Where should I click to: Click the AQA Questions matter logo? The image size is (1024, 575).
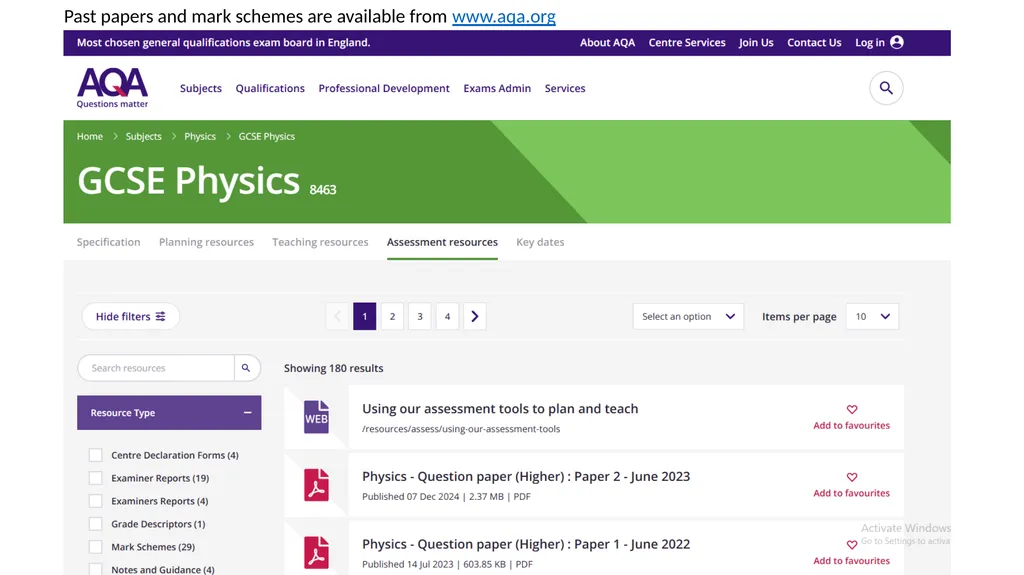pyautogui.click(x=112, y=88)
